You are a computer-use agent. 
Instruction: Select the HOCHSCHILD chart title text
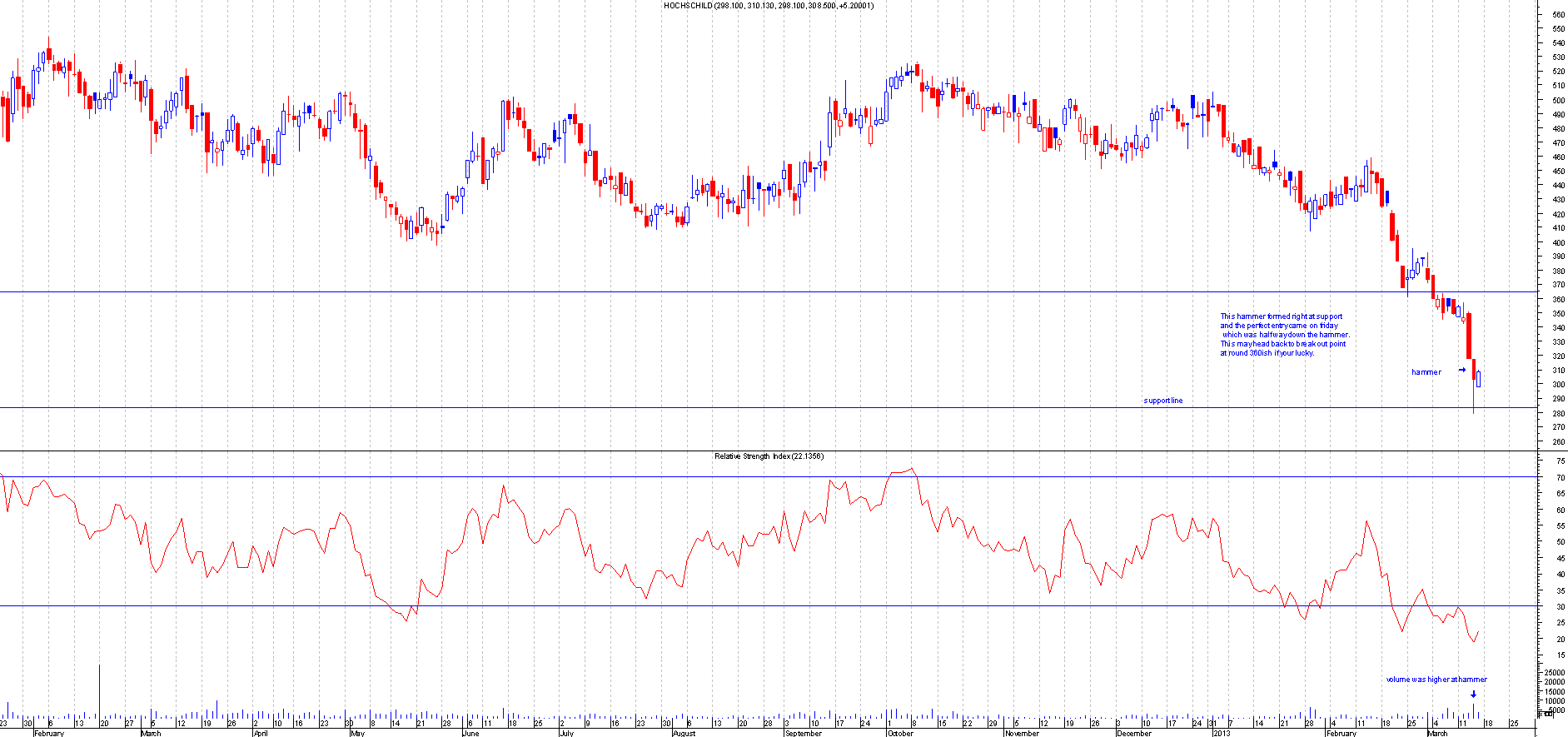coord(769,5)
